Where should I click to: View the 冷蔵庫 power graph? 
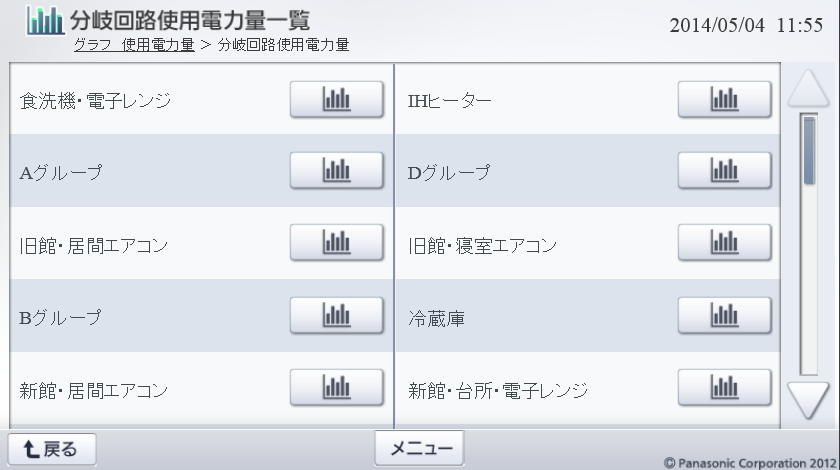725,316
